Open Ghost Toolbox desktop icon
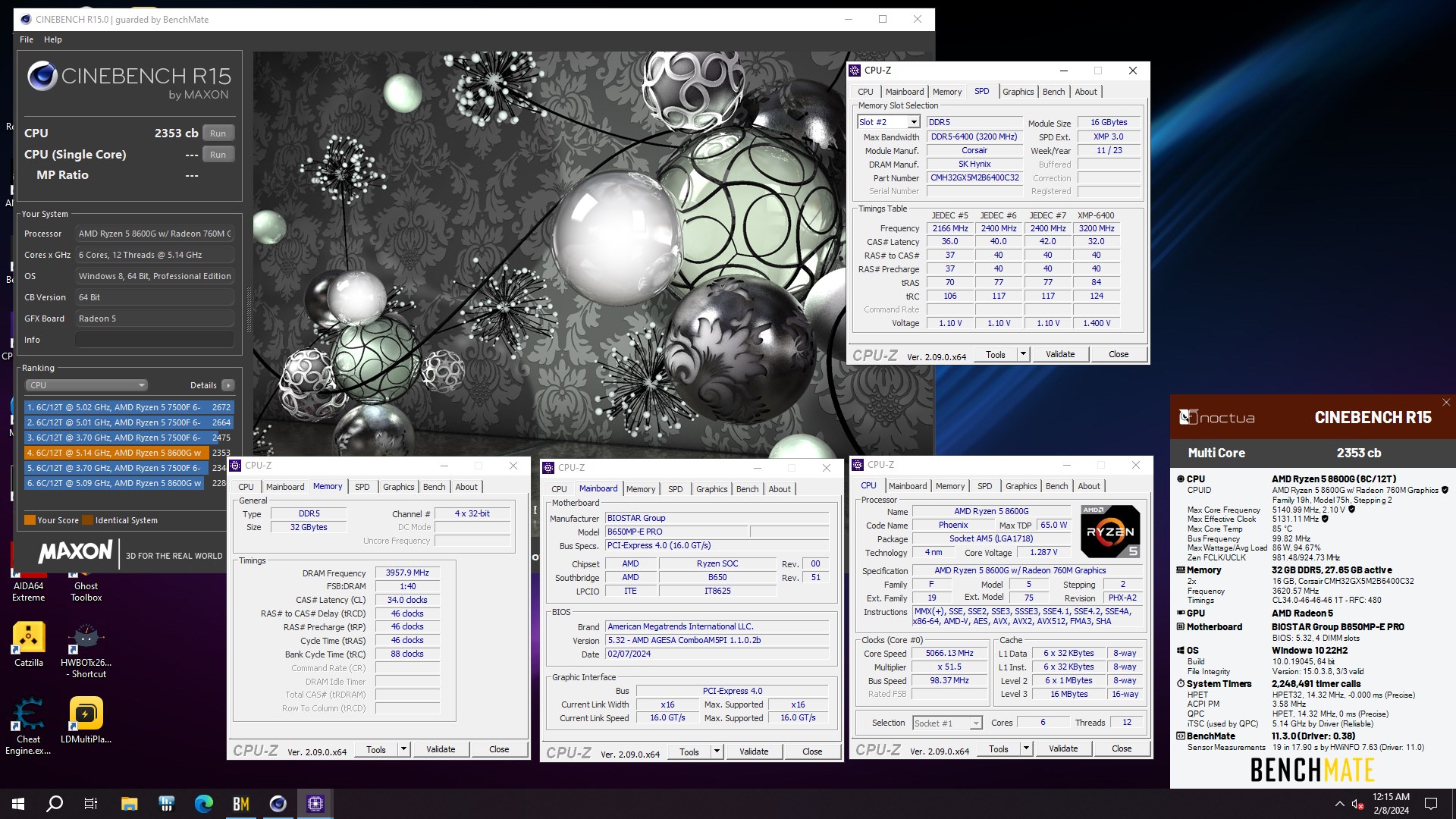Viewport: 1456px width, 819px height. pyautogui.click(x=86, y=581)
